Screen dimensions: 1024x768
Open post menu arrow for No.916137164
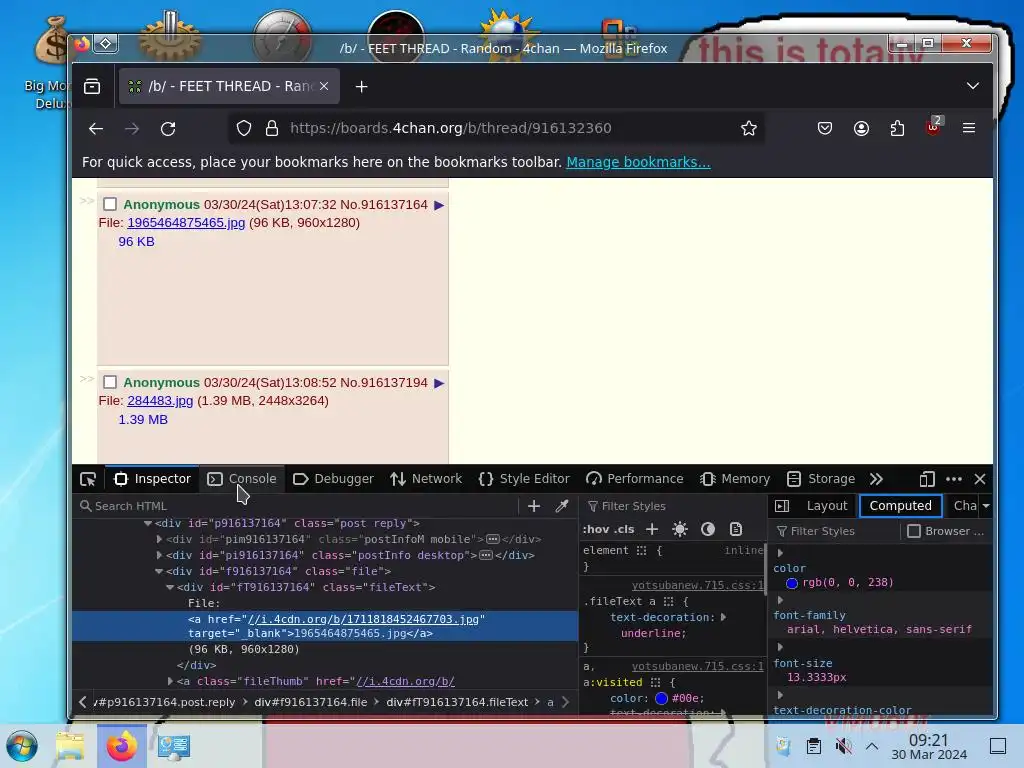439,205
